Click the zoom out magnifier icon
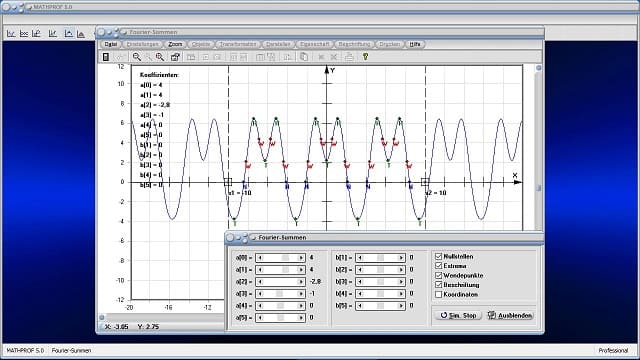640x360 pixels. [x=137, y=57]
